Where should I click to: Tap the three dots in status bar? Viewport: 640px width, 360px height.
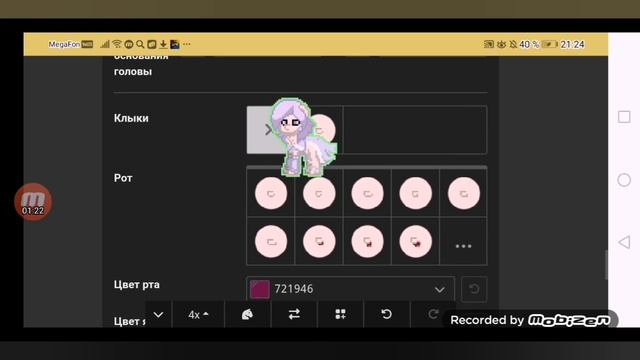(187, 44)
